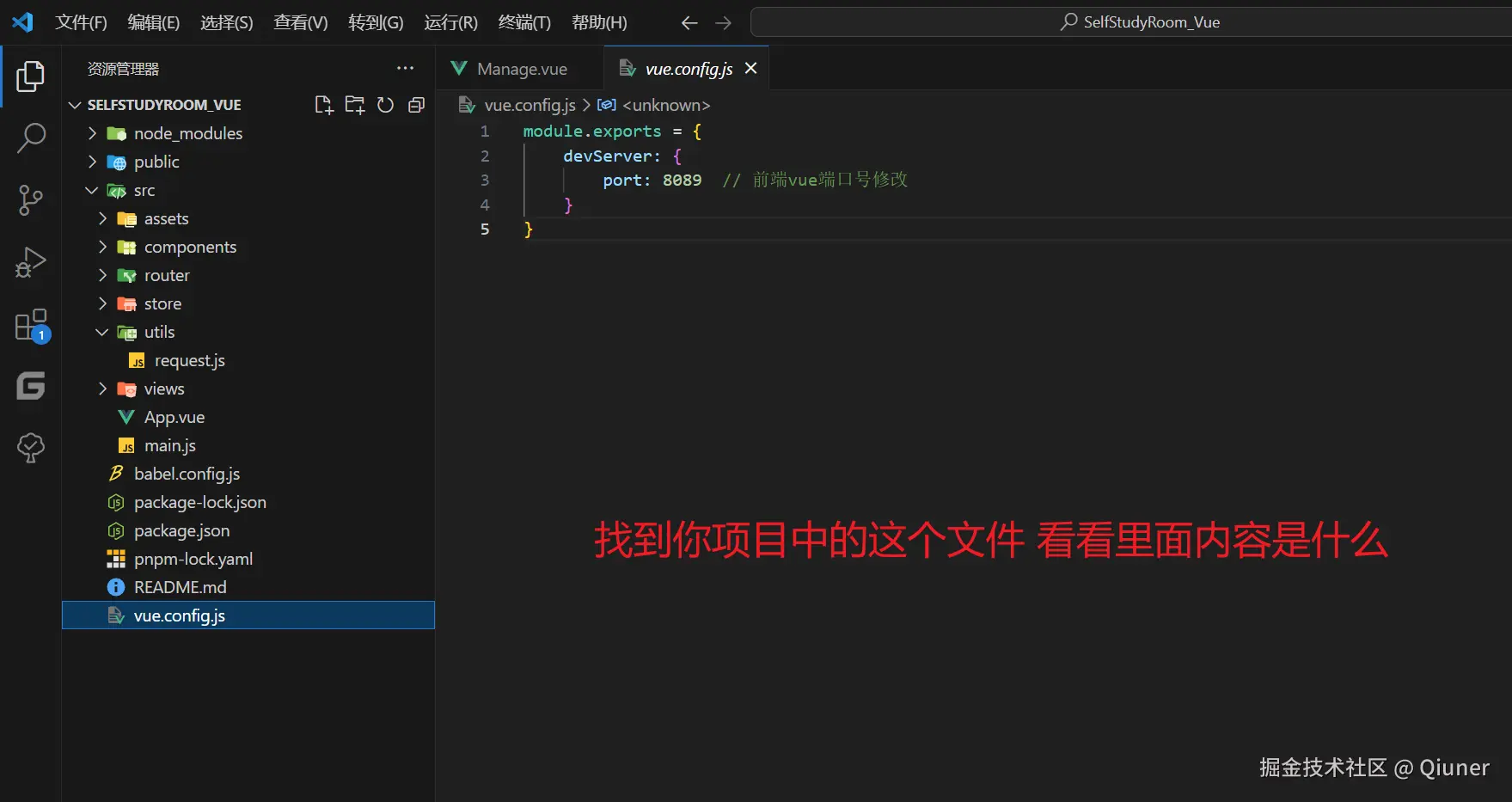Go forward with the right arrow
The height and width of the screenshot is (802, 1512).
tap(723, 23)
